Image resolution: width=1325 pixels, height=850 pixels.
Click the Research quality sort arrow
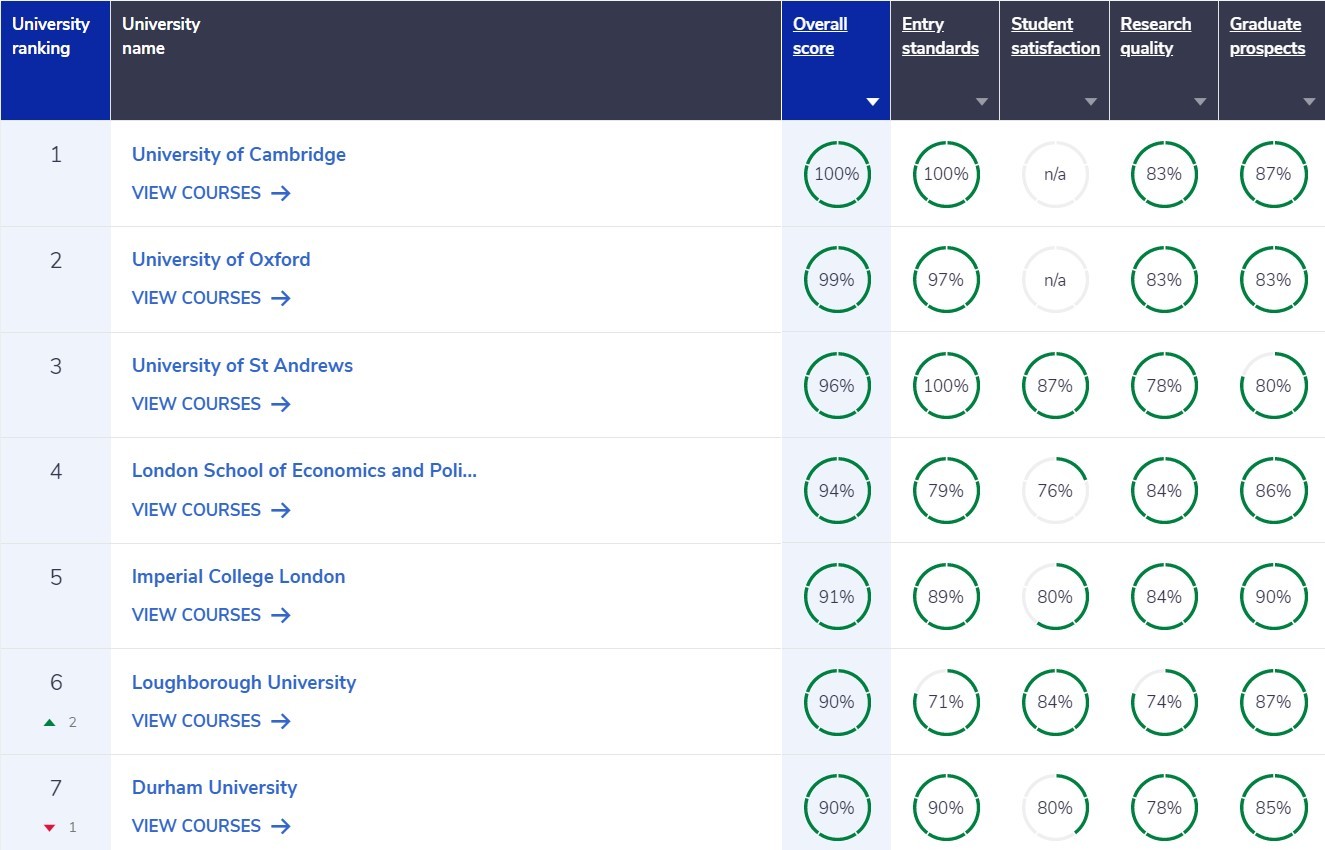pyautogui.click(x=1200, y=102)
